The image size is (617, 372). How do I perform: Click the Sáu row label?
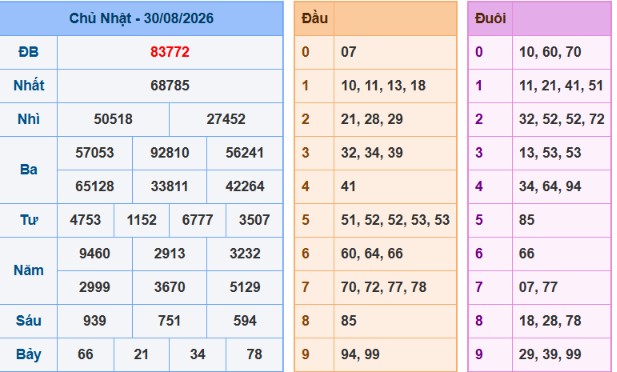28,321
